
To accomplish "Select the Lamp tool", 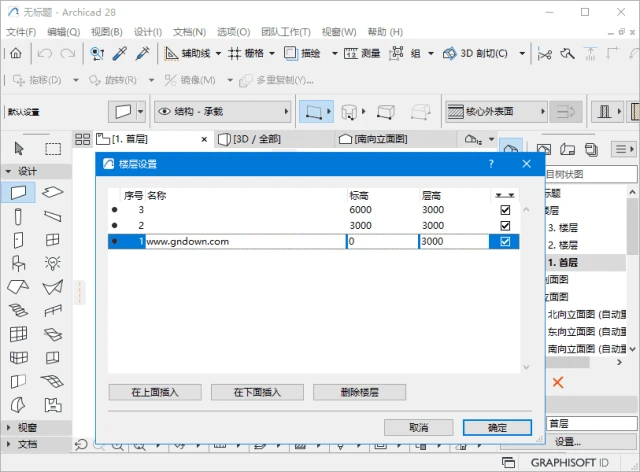I will coord(53,263).
